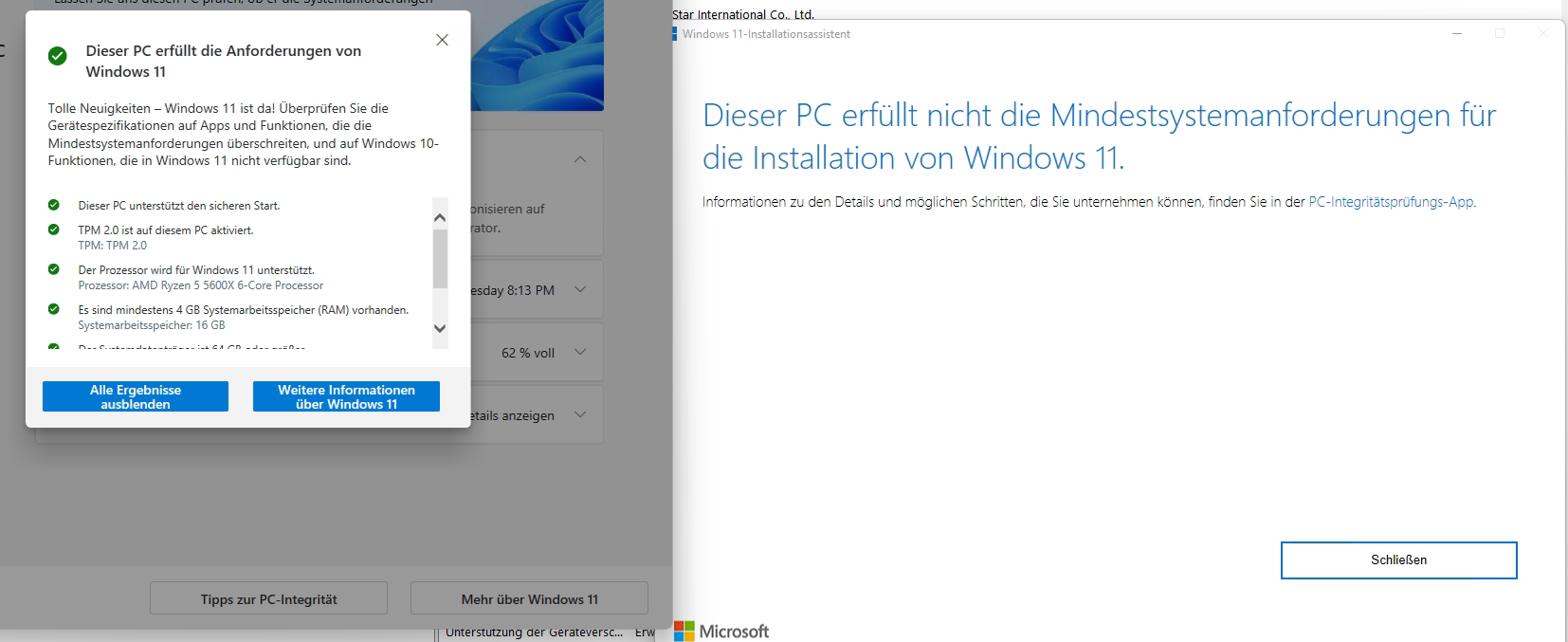Click green checkmark beside dialog title
Viewport: 1568px width, 642px height.
pyautogui.click(x=58, y=56)
